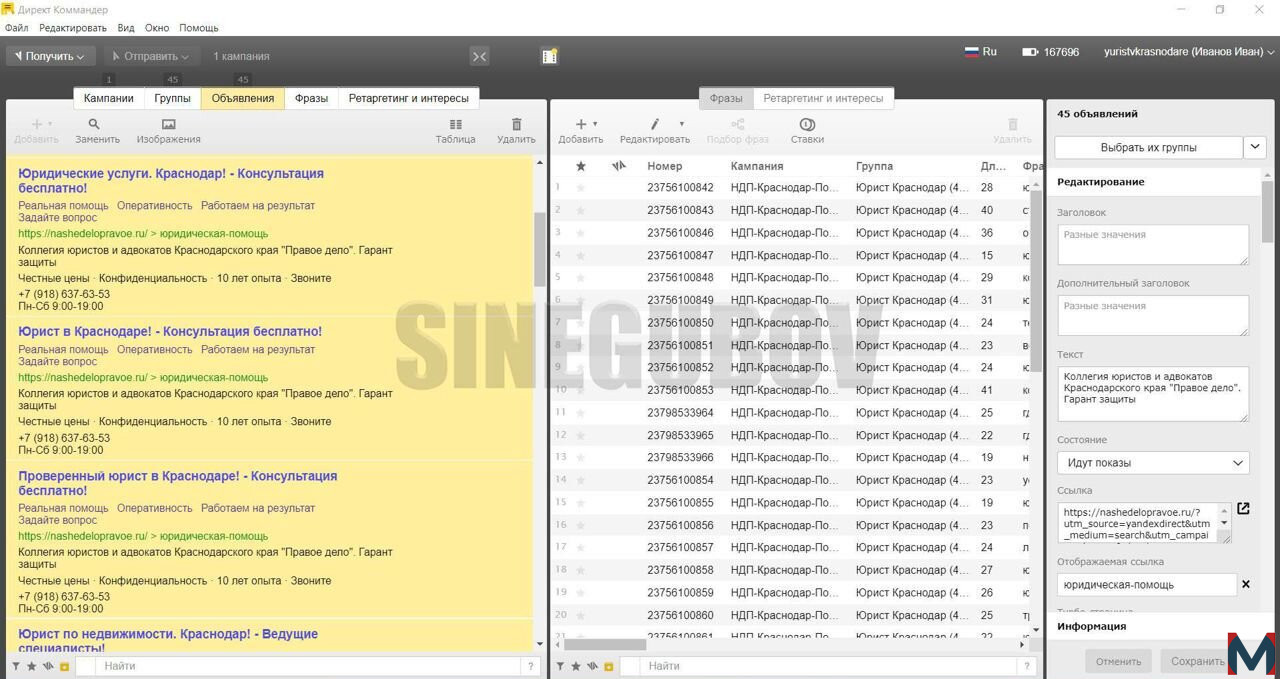Star the phrase row numbered 23798533965
The width and height of the screenshot is (1280, 679).
pos(580,435)
